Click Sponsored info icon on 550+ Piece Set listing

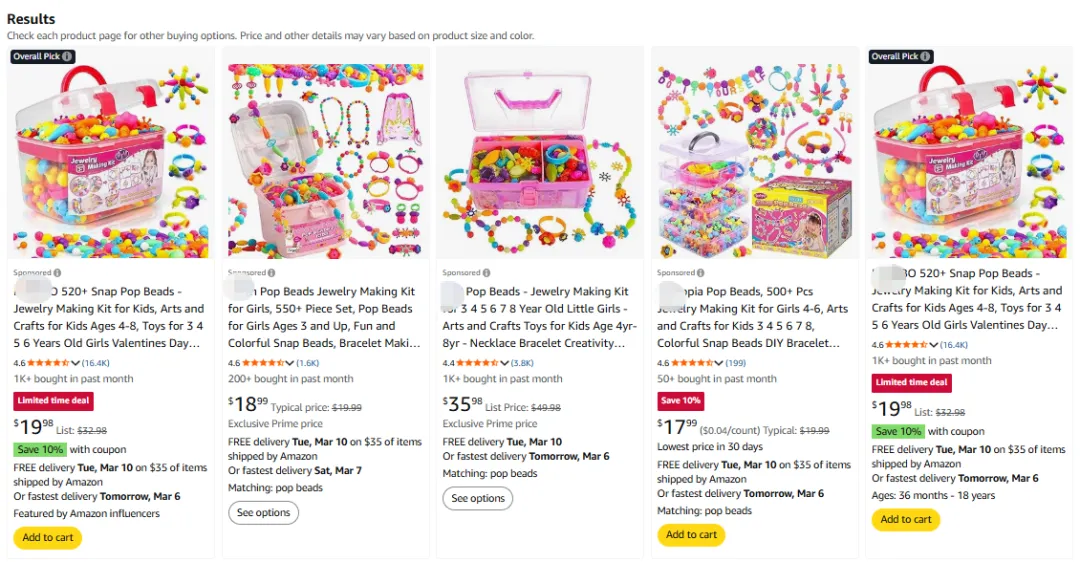pos(271,273)
